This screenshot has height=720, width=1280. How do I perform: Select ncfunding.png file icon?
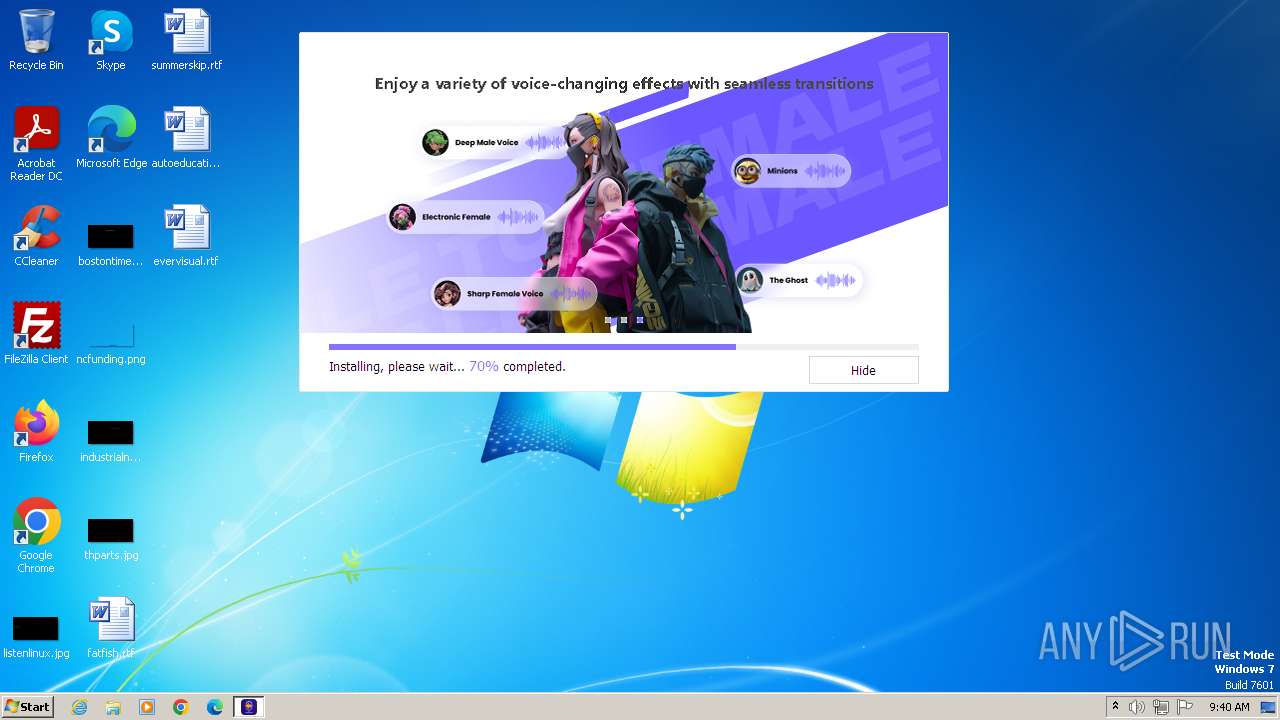coord(111,342)
